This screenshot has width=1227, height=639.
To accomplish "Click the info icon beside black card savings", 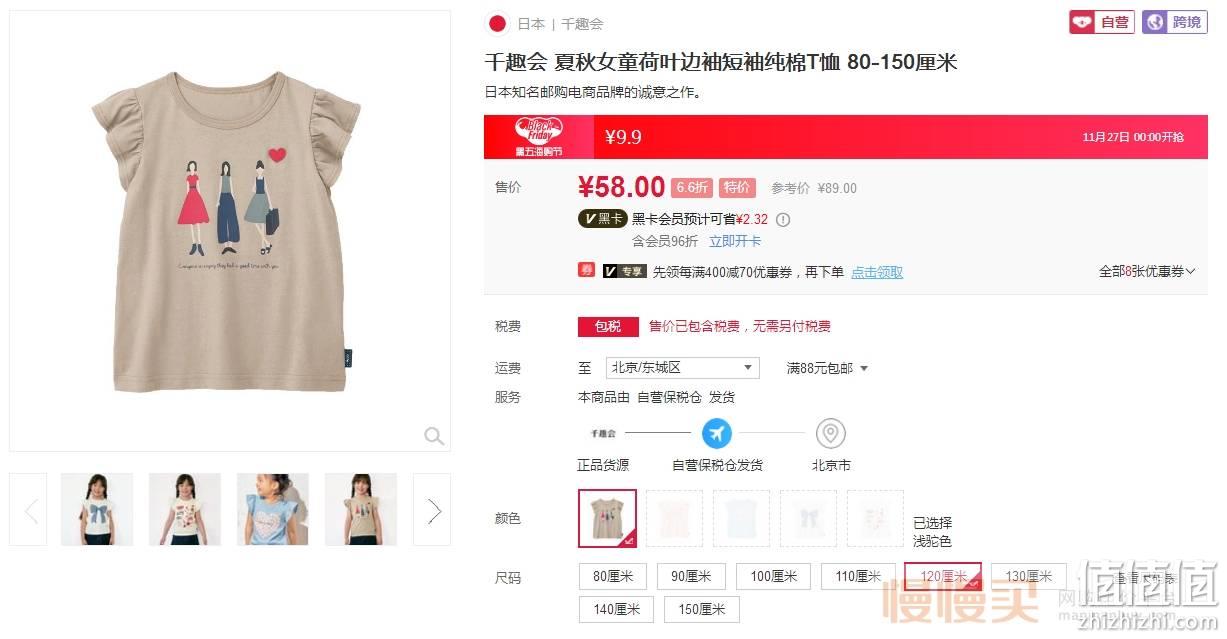I will [x=783, y=220].
